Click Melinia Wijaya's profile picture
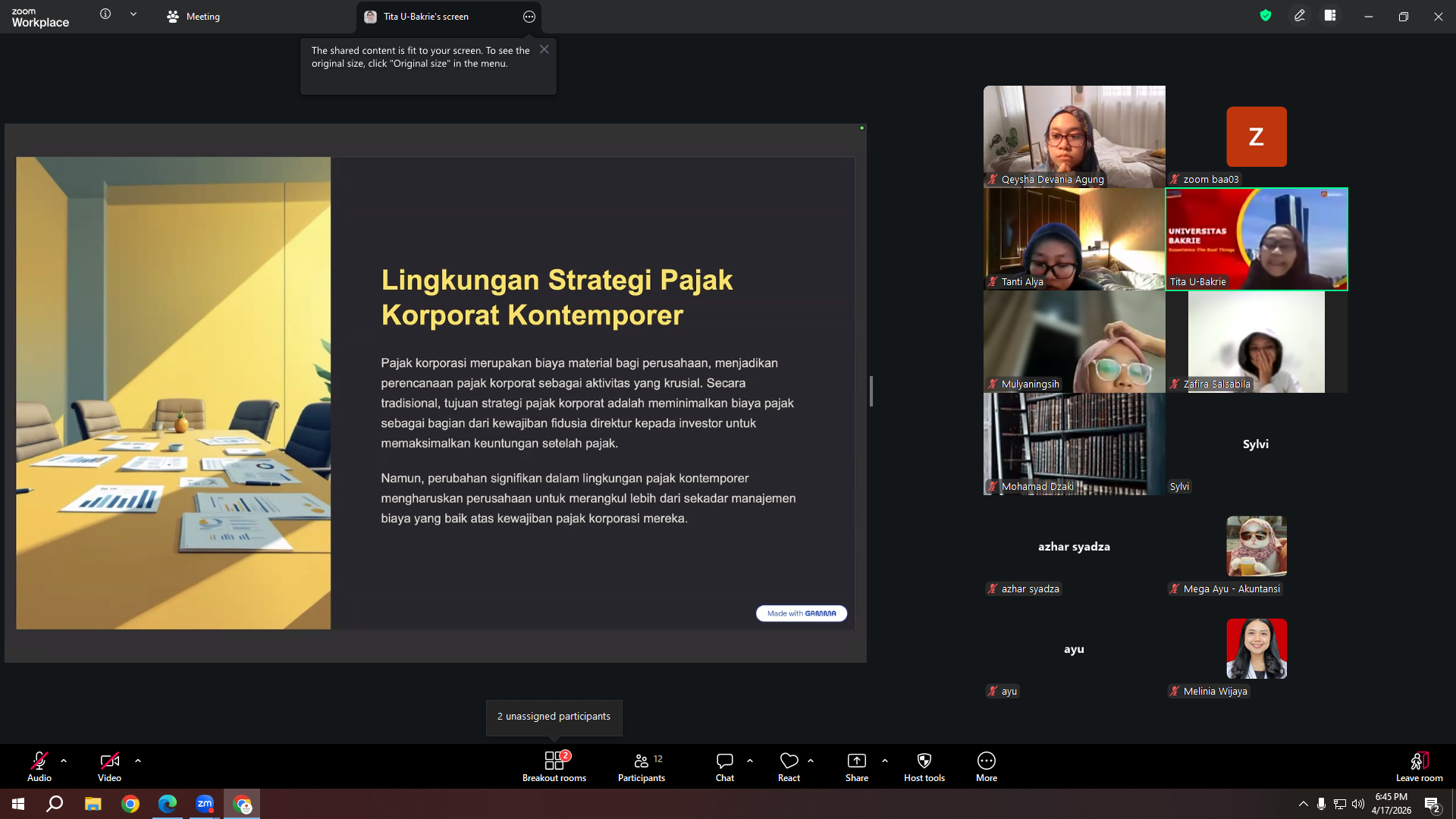The height and width of the screenshot is (819, 1456). [1257, 648]
